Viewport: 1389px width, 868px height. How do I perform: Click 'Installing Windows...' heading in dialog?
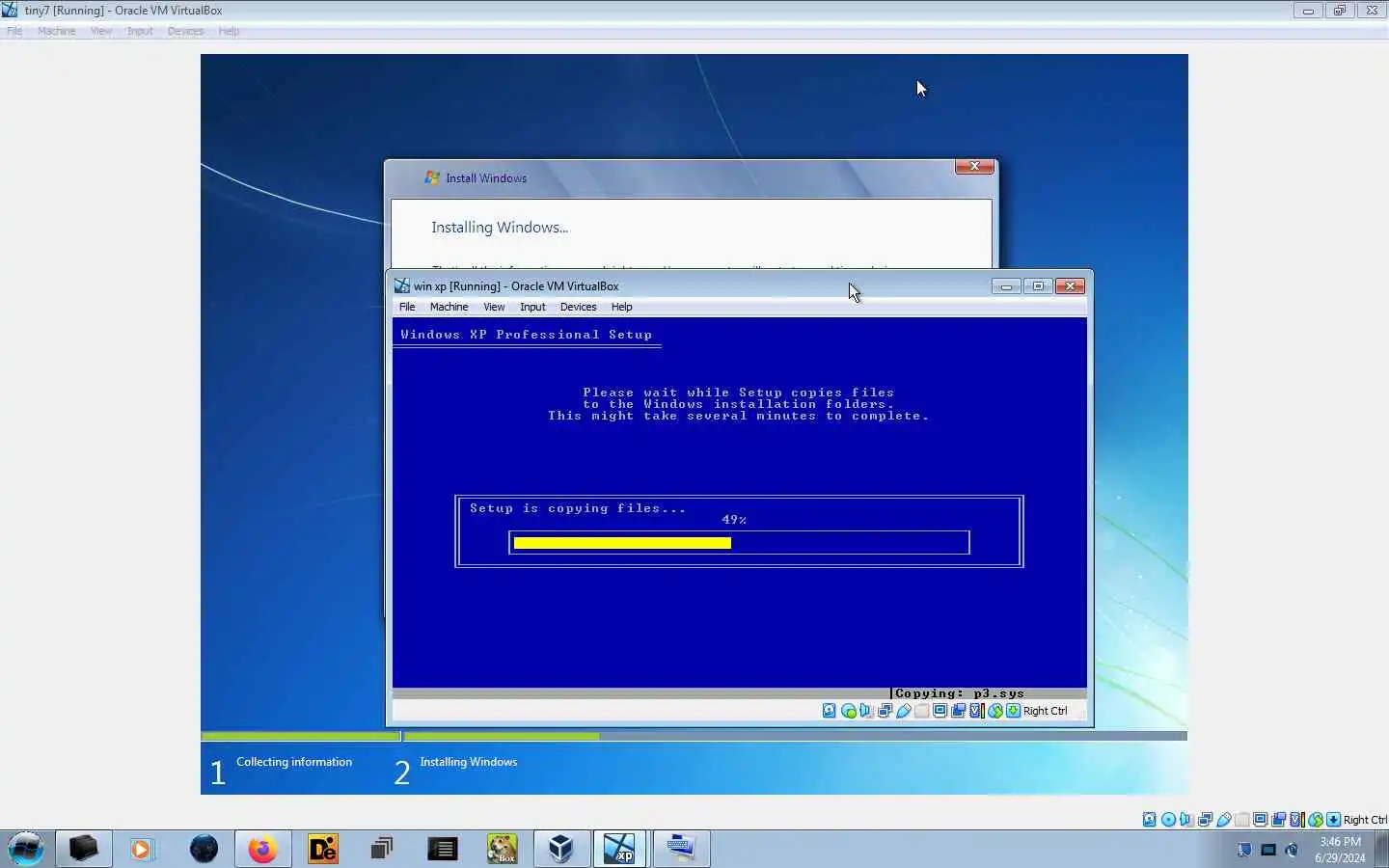click(x=500, y=228)
